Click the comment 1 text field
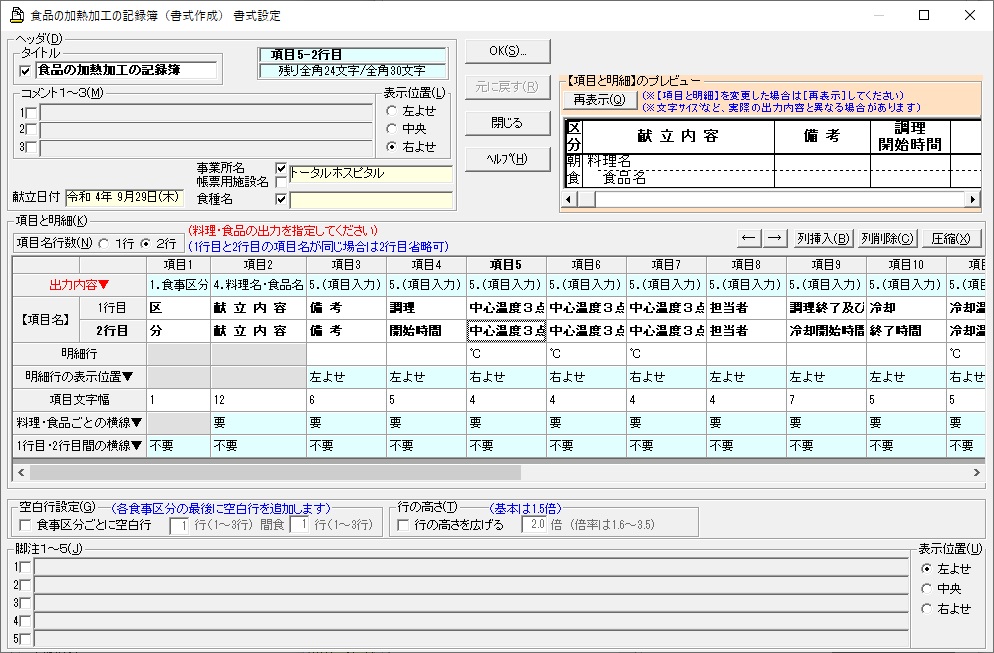Image resolution: width=994 pixels, height=653 pixels. (x=206, y=113)
